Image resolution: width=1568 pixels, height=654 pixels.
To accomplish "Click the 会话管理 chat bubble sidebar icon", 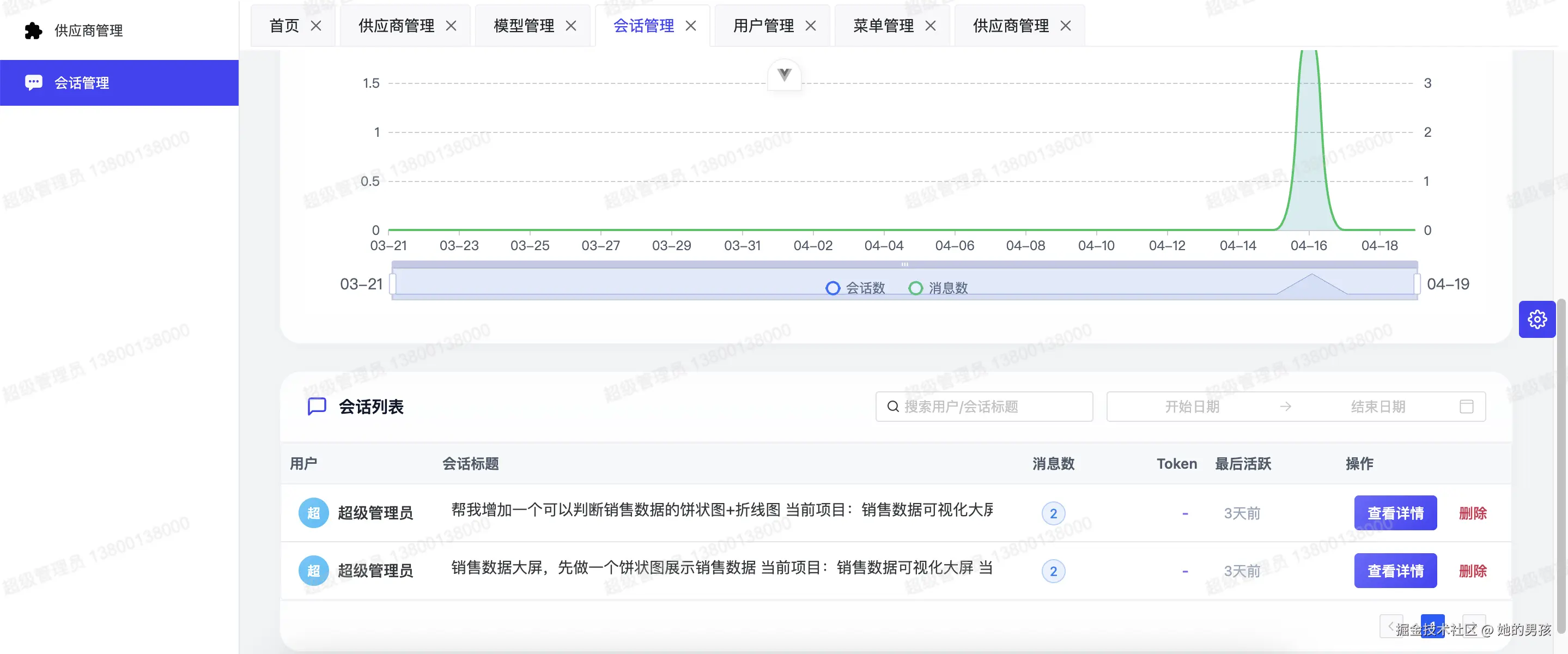I will click(x=33, y=82).
